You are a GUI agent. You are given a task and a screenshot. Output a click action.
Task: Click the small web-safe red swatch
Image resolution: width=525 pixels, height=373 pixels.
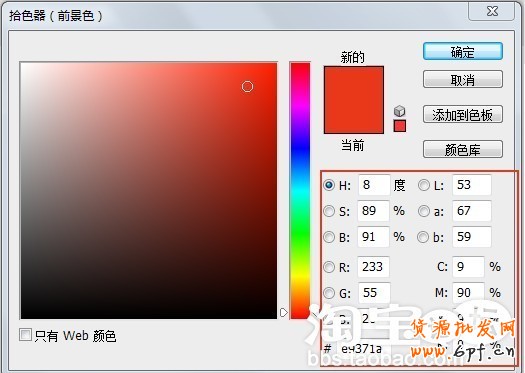click(399, 126)
